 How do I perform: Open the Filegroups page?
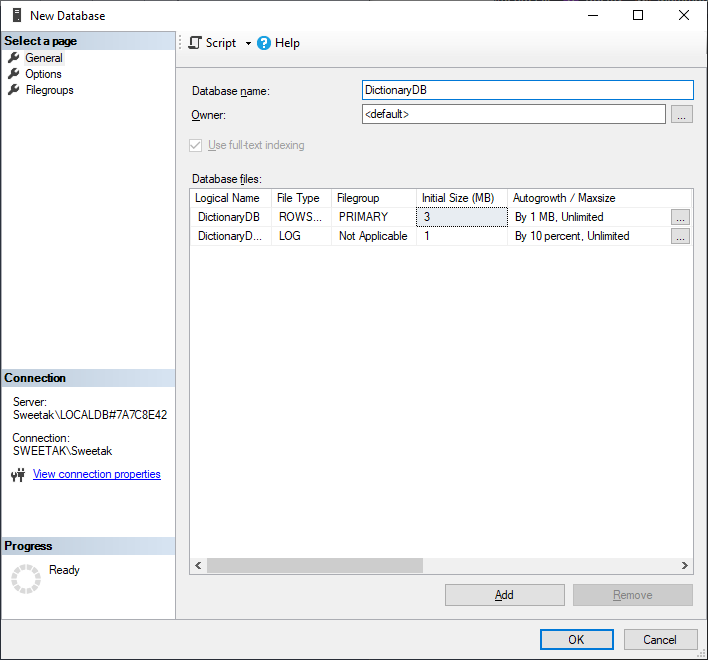tap(50, 90)
